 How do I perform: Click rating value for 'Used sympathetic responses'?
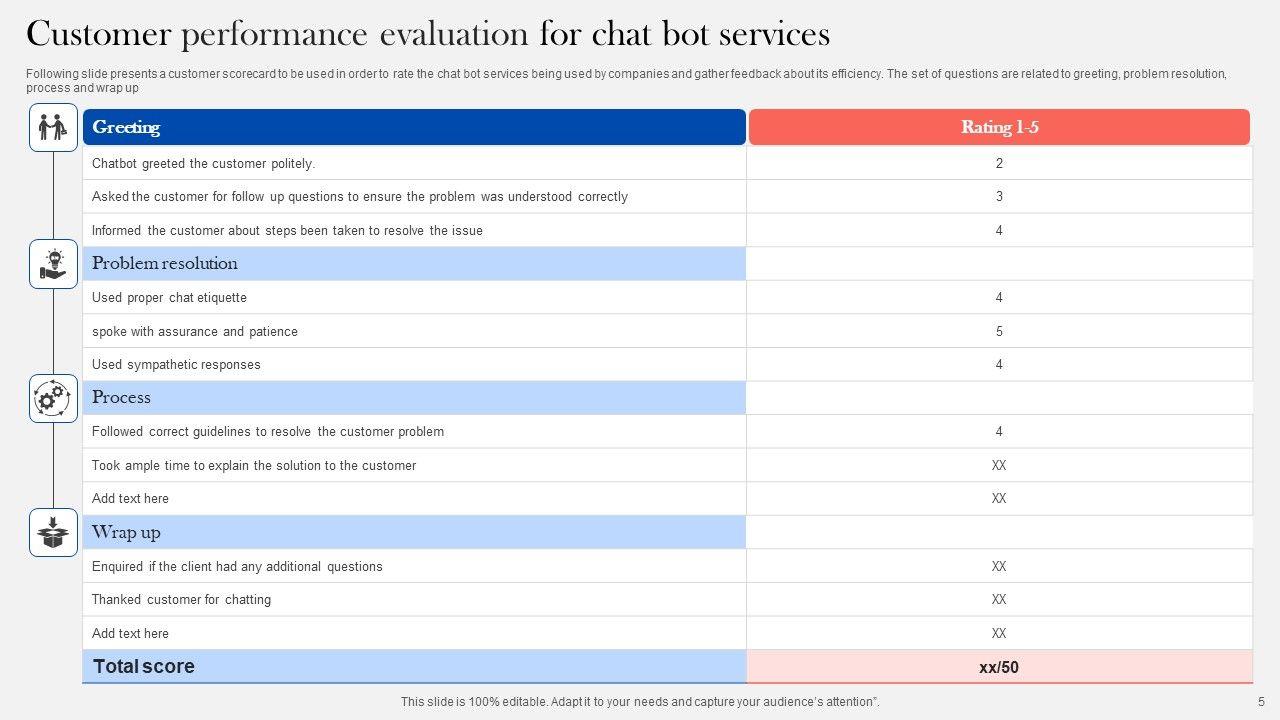tap(999, 365)
